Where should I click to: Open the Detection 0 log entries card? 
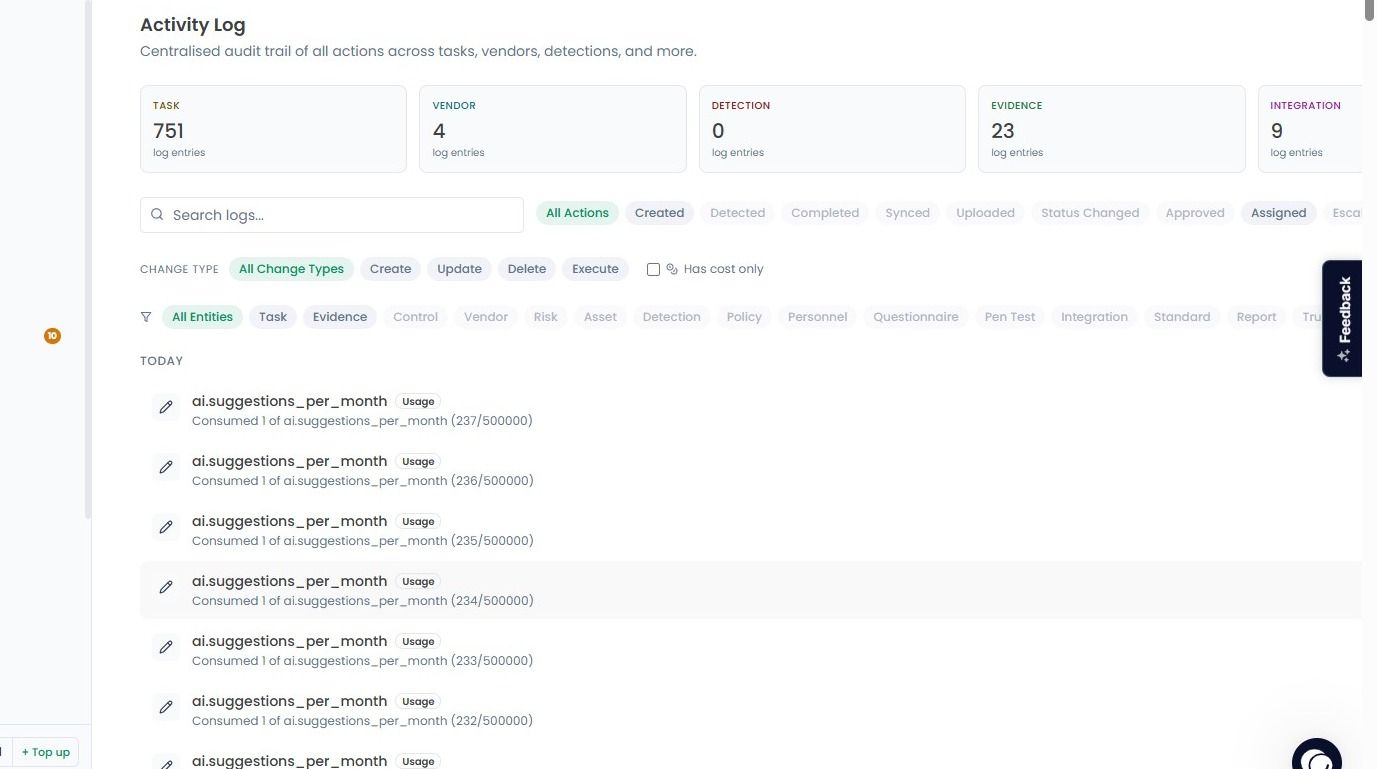832,129
